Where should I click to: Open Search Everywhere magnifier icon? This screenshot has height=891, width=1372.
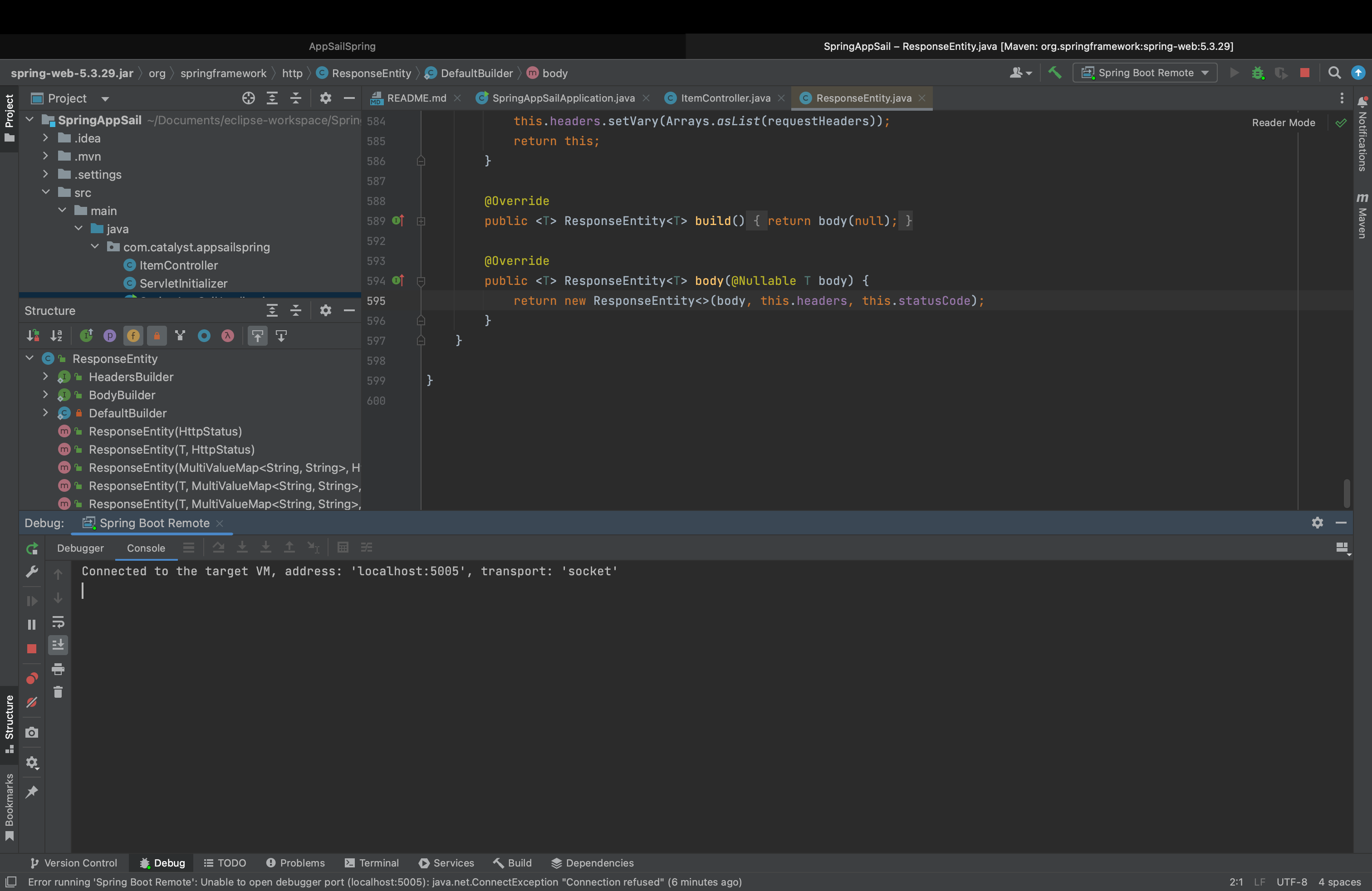(x=1334, y=73)
